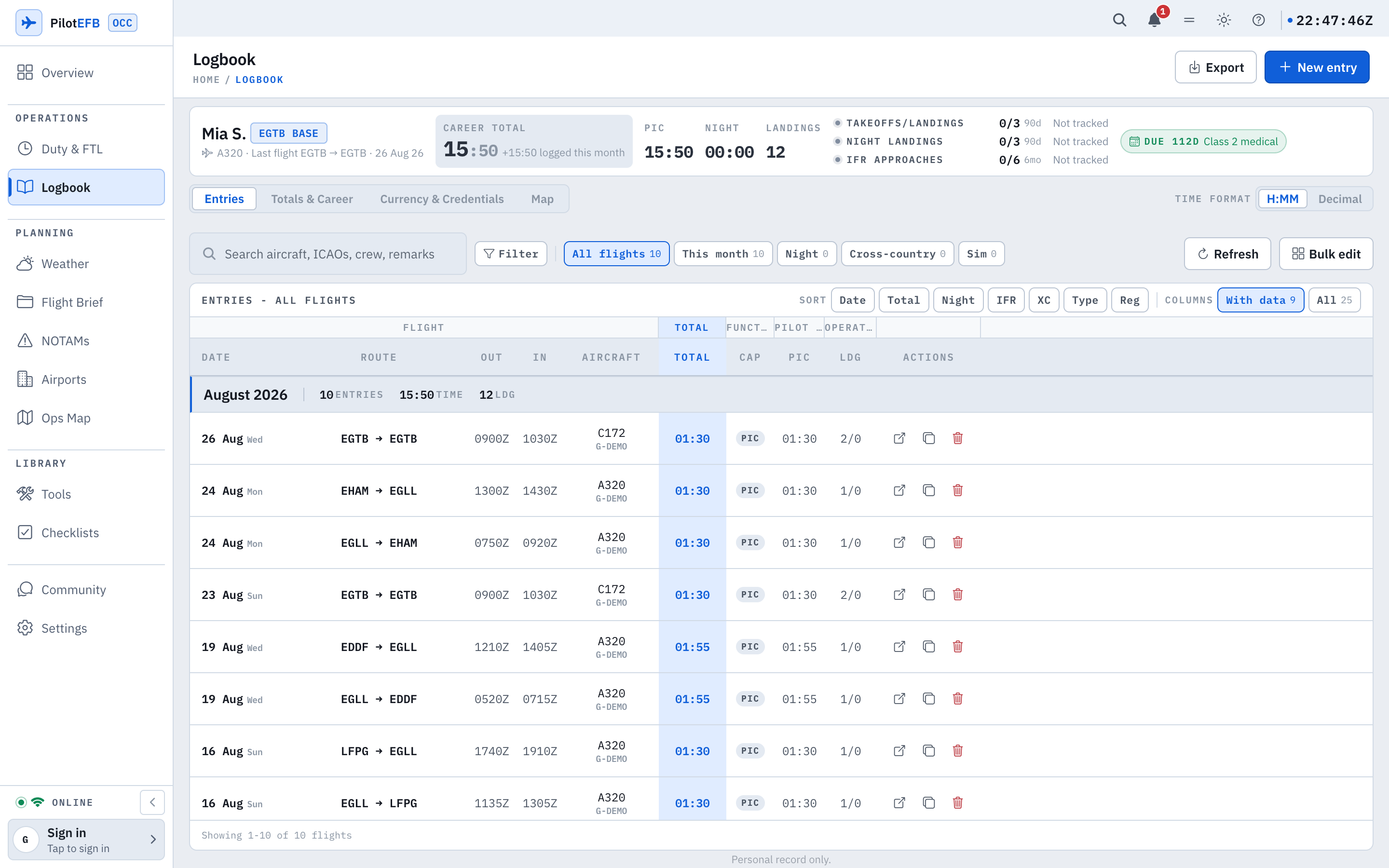Image resolution: width=1389 pixels, height=868 pixels.
Task: Click the PilotEFB airplane logo
Action: 28,22
